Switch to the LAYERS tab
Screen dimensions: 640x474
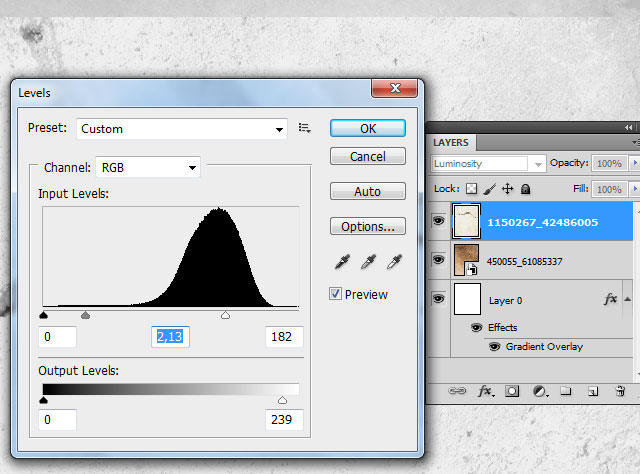451,142
